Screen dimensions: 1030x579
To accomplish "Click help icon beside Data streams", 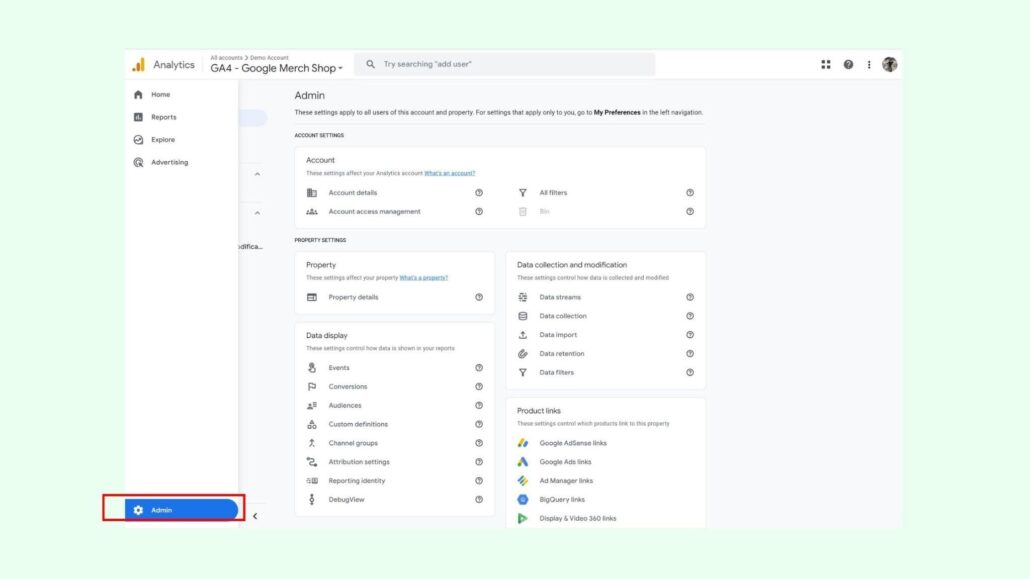I will pyautogui.click(x=690, y=297).
